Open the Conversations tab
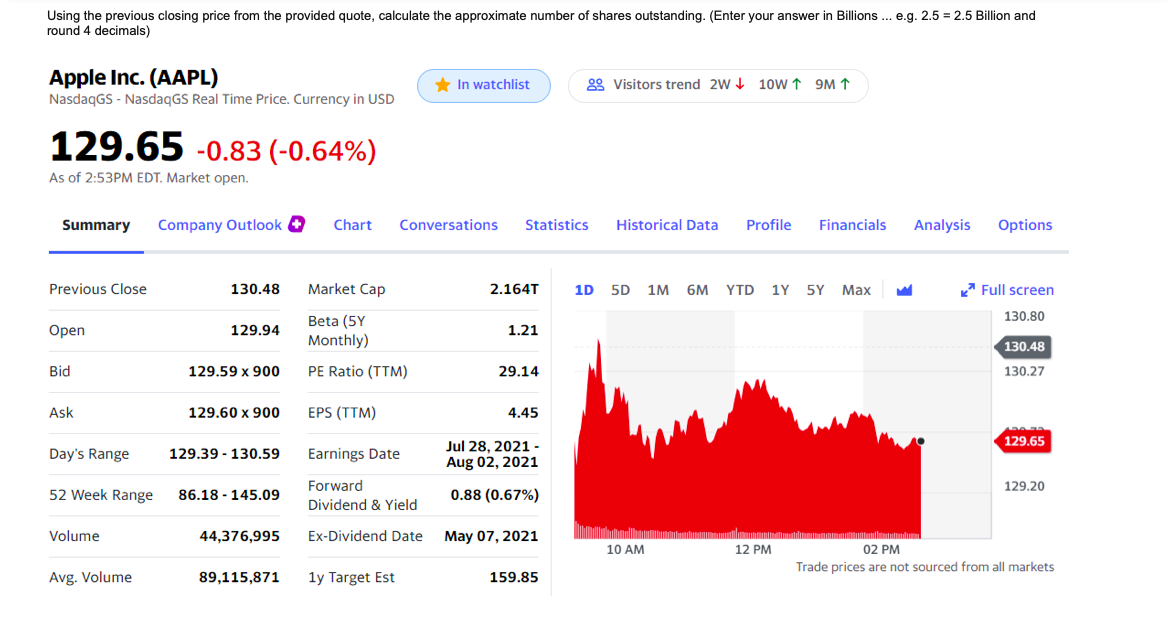 pos(449,225)
